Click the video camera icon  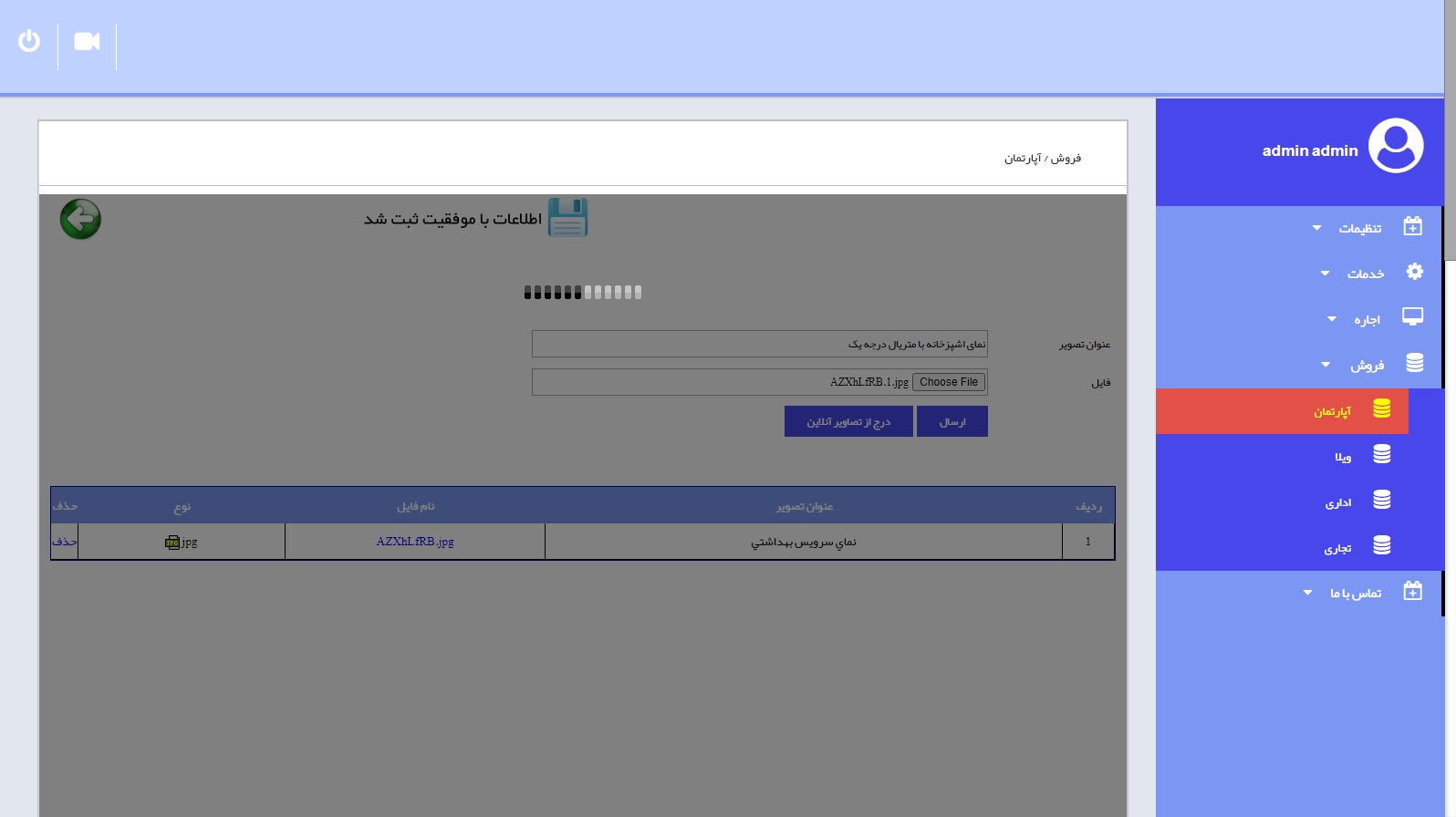point(87,42)
